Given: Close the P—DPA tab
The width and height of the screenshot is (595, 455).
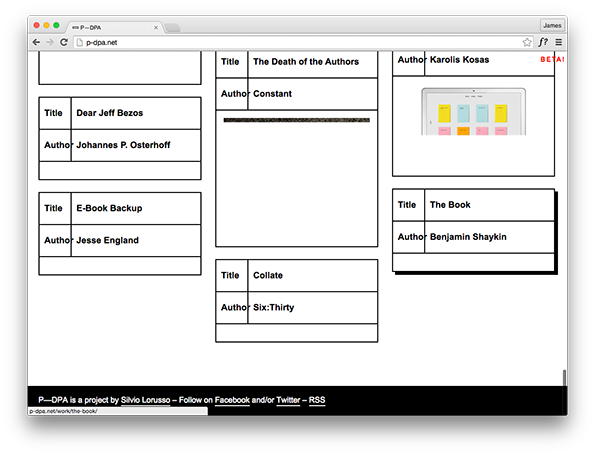Looking at the screenshot, I should tap(156, 27).
